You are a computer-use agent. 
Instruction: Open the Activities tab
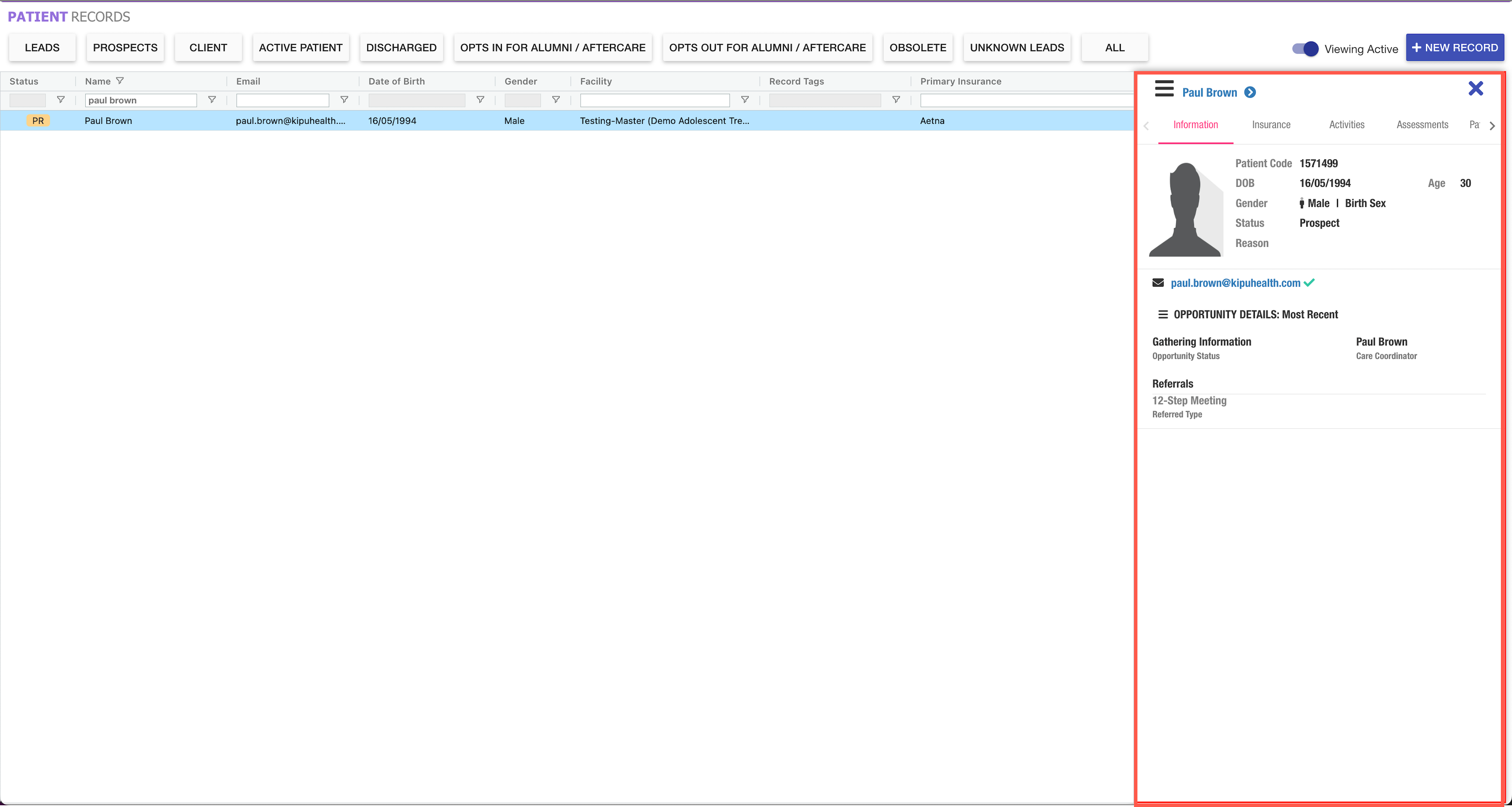tap(1347, 125)
